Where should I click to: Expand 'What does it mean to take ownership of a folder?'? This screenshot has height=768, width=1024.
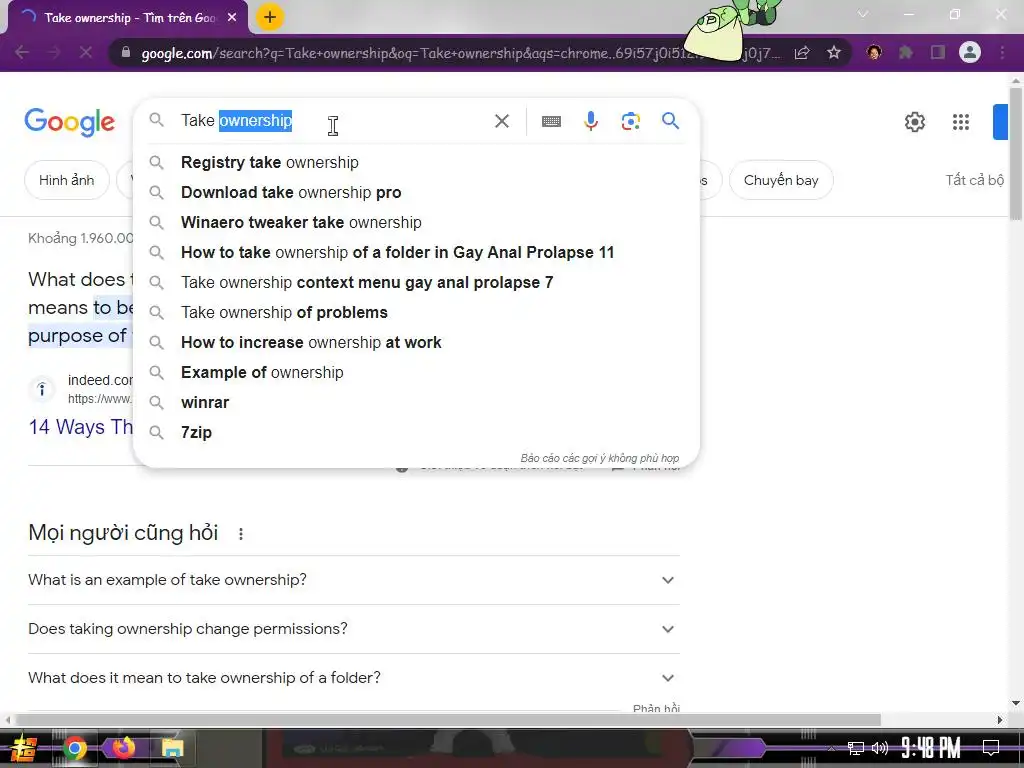[354, 678]
